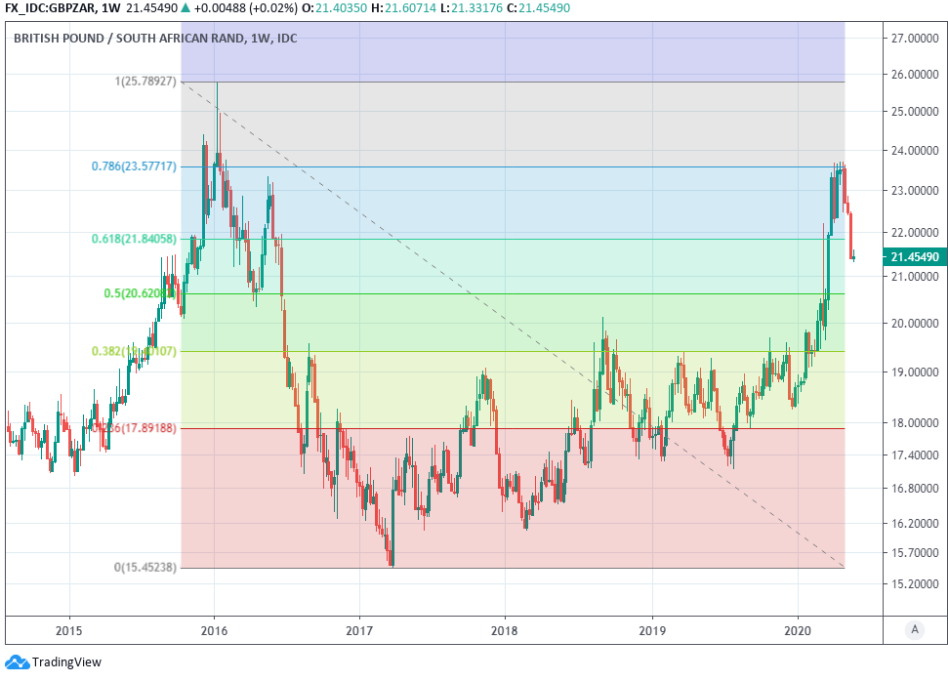
Task: Select the purple zone above the 1.0 level
Action: point(500,50)
